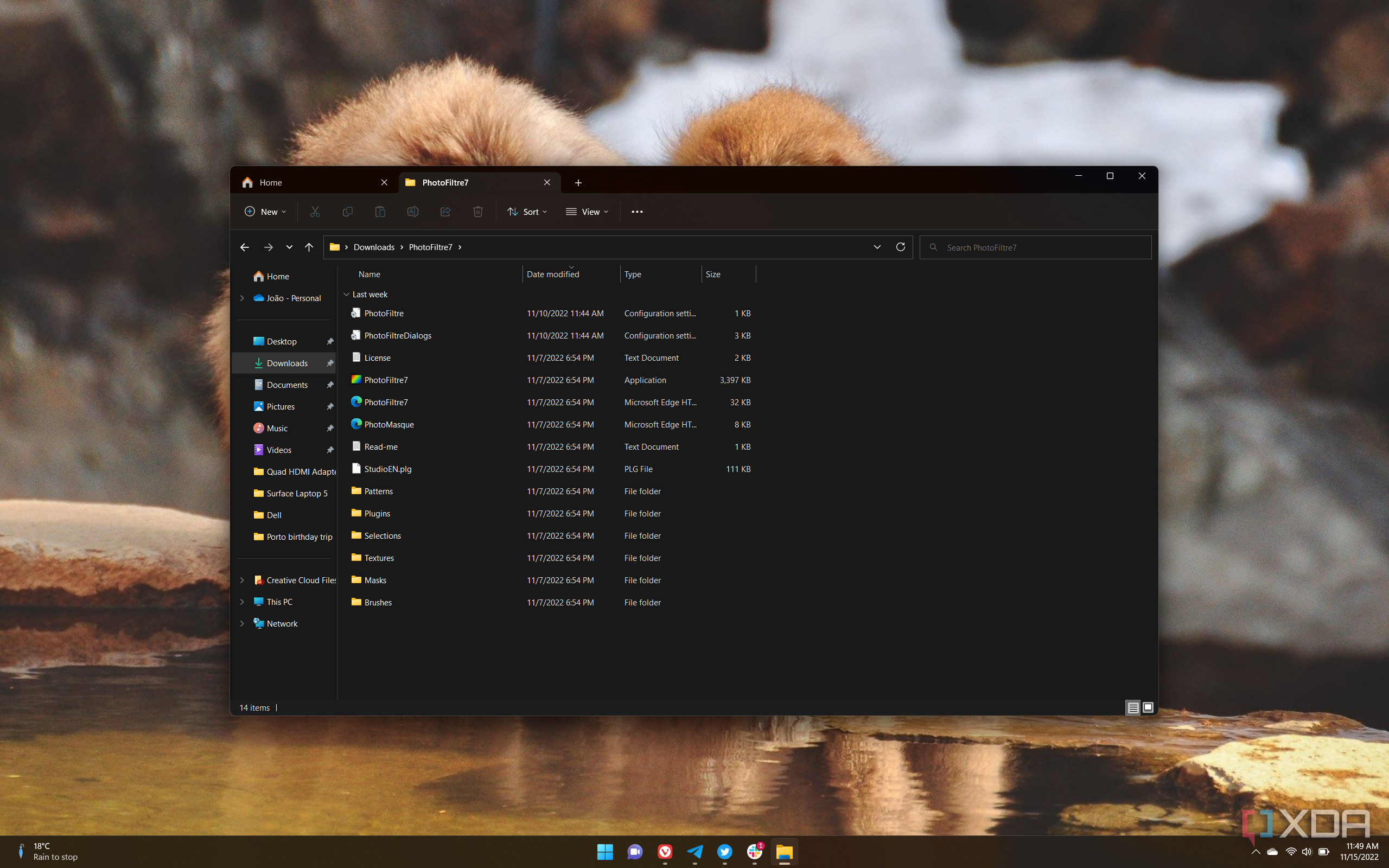Expand Network tree node
1389x868 pixels.
[242, 623]
